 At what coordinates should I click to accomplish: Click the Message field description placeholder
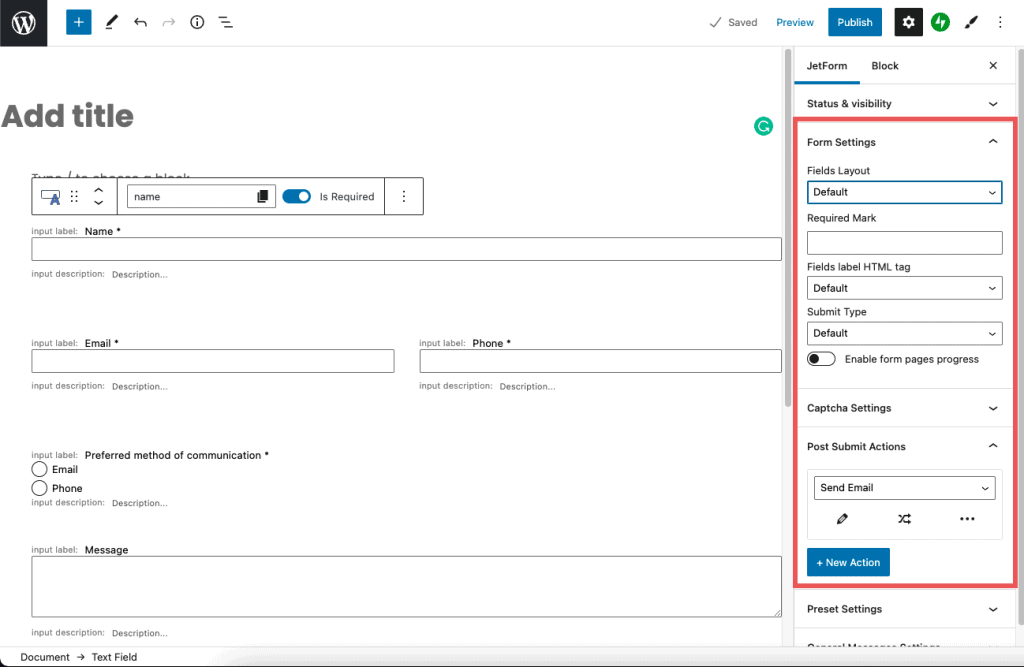point(140,633)
